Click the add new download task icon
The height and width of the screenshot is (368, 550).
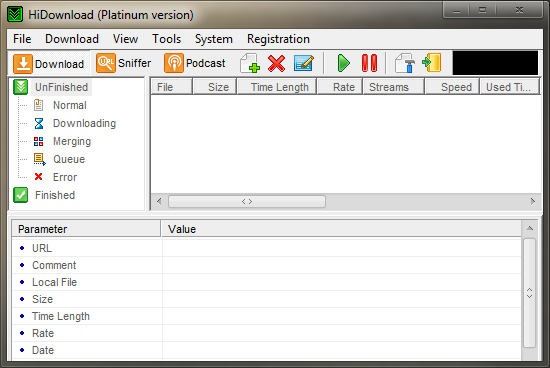(x=250, y=63)
